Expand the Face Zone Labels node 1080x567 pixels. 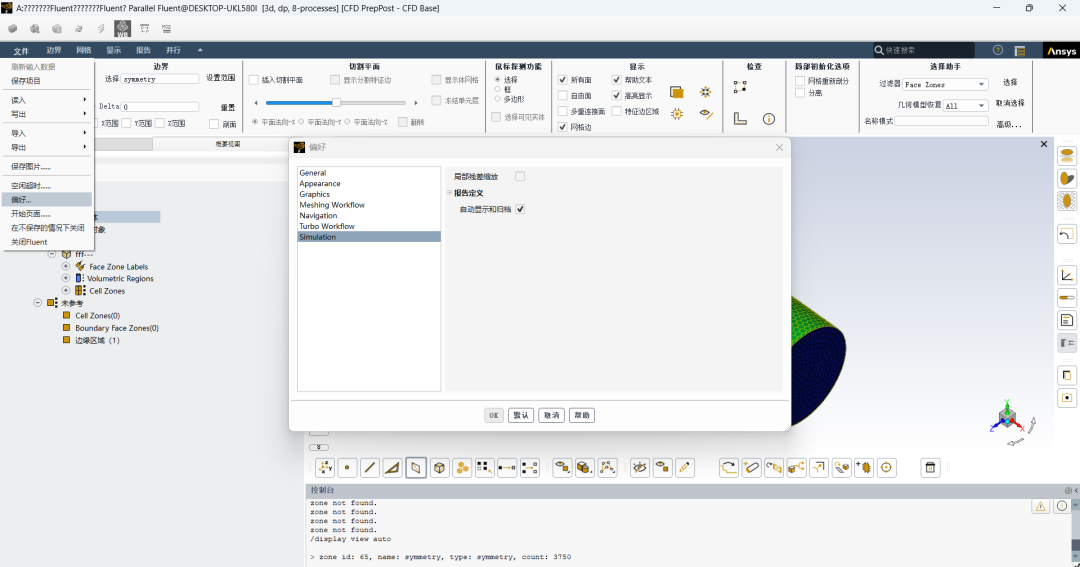66,266
